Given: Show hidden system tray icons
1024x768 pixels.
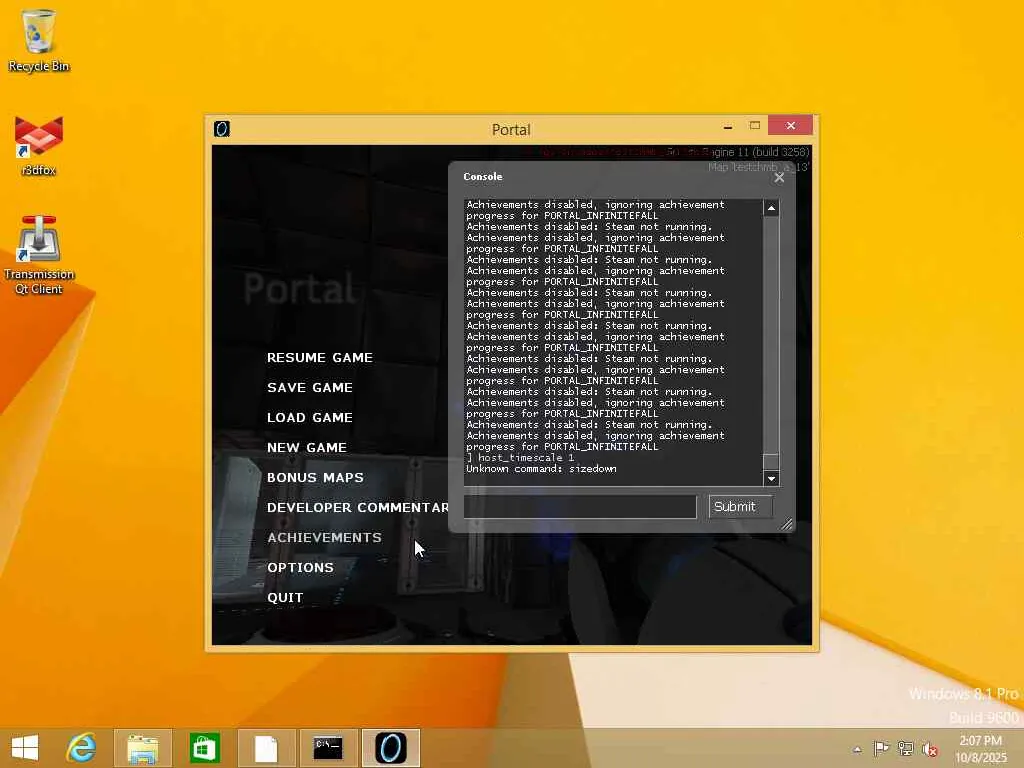Looking at the screenshot, I should (857, 749).
